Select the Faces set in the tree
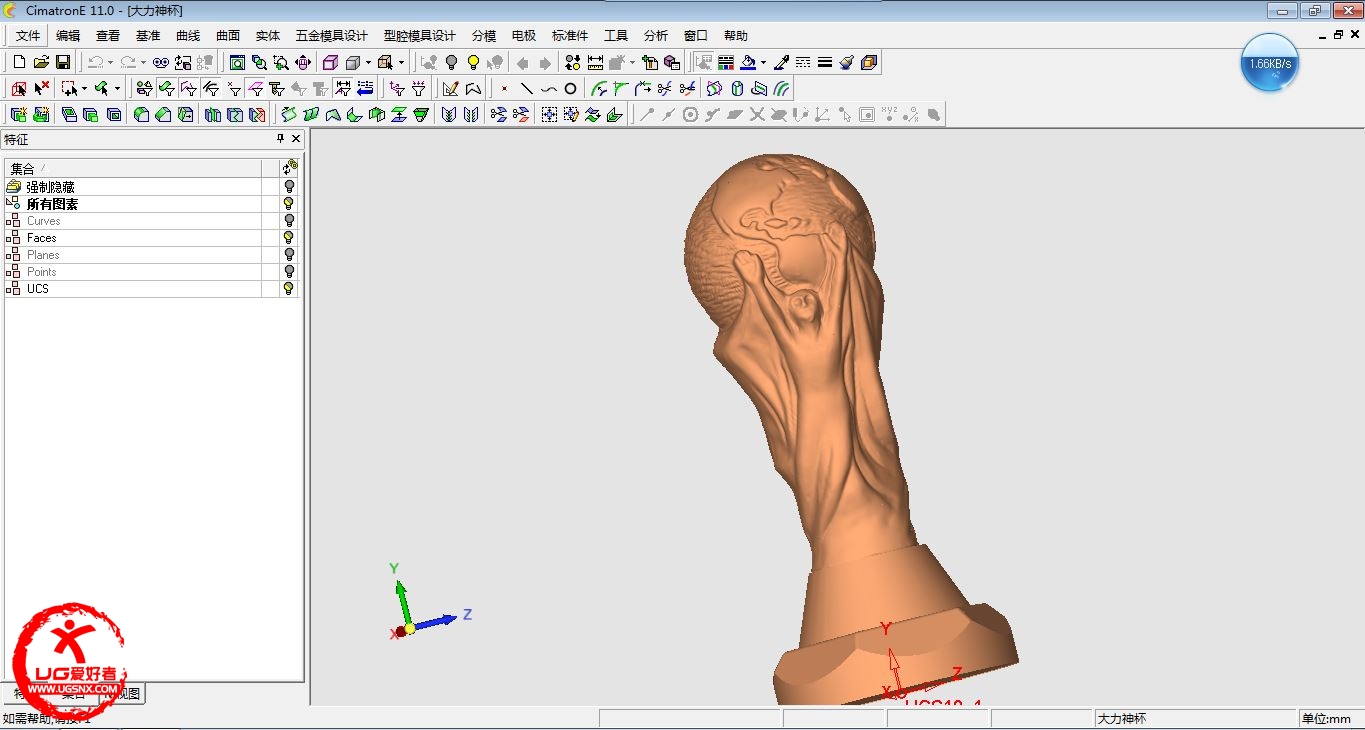Screen dimensions: 1365x730 click(x=42, y=238)
